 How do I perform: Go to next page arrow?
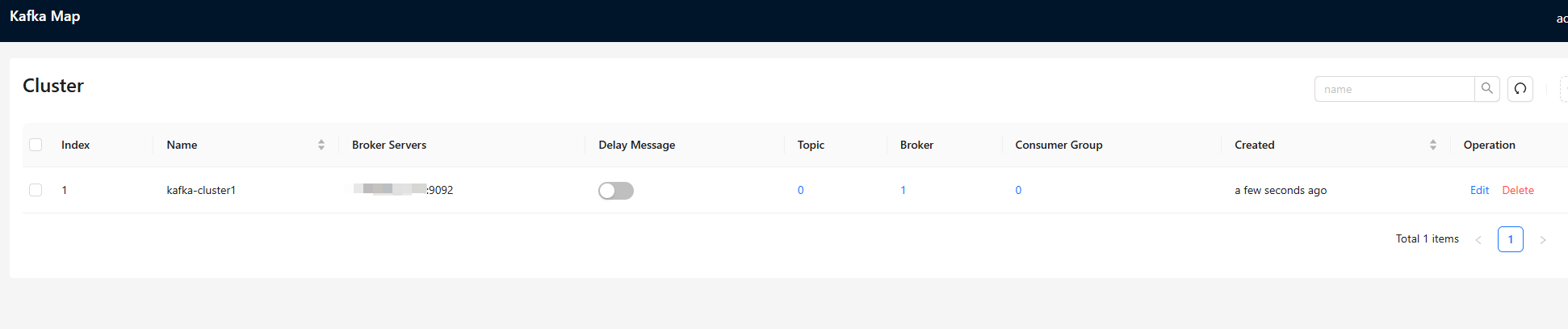(x=1542, y=239)
